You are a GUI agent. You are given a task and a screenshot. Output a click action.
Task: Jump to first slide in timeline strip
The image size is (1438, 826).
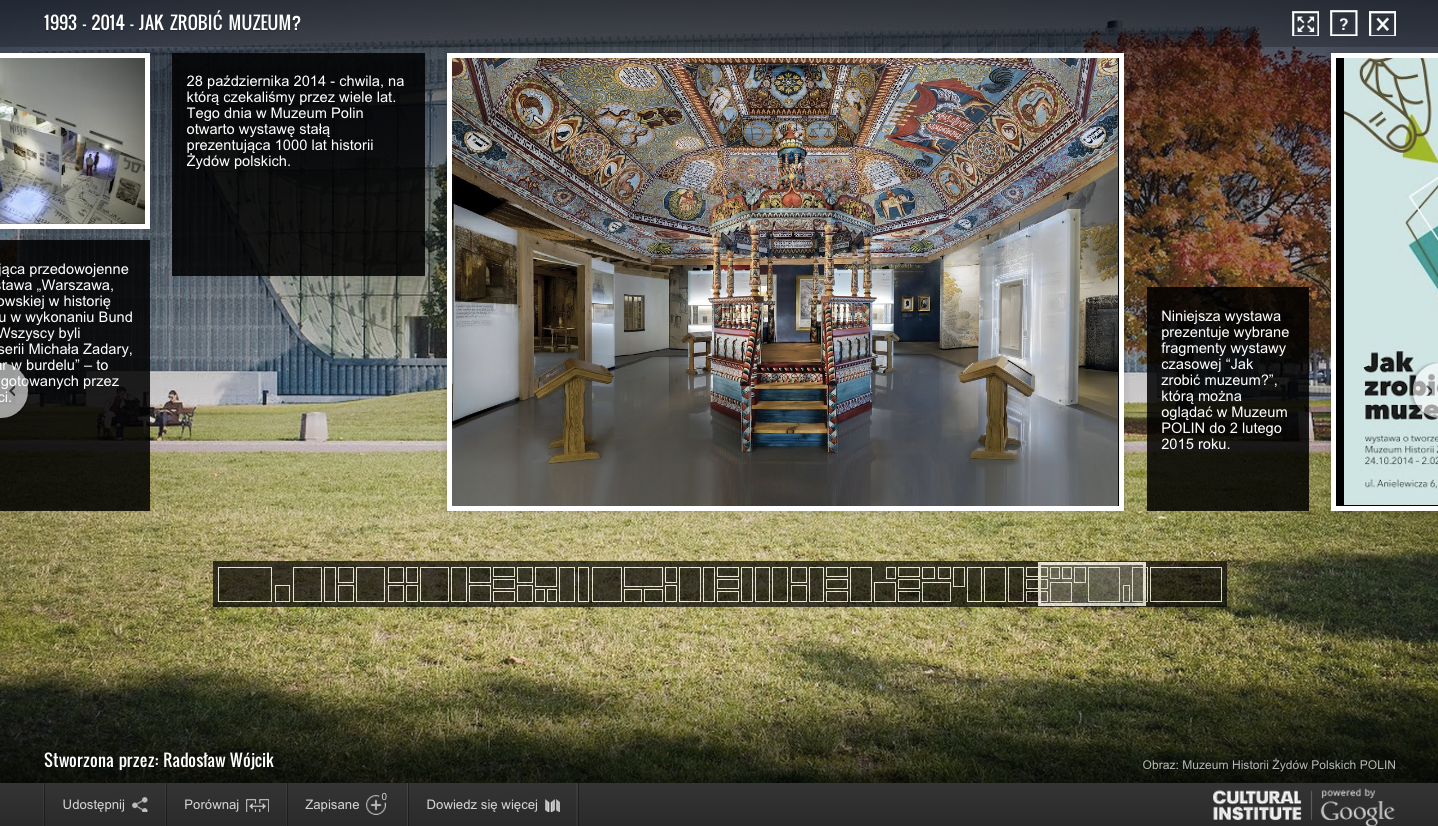245,584
